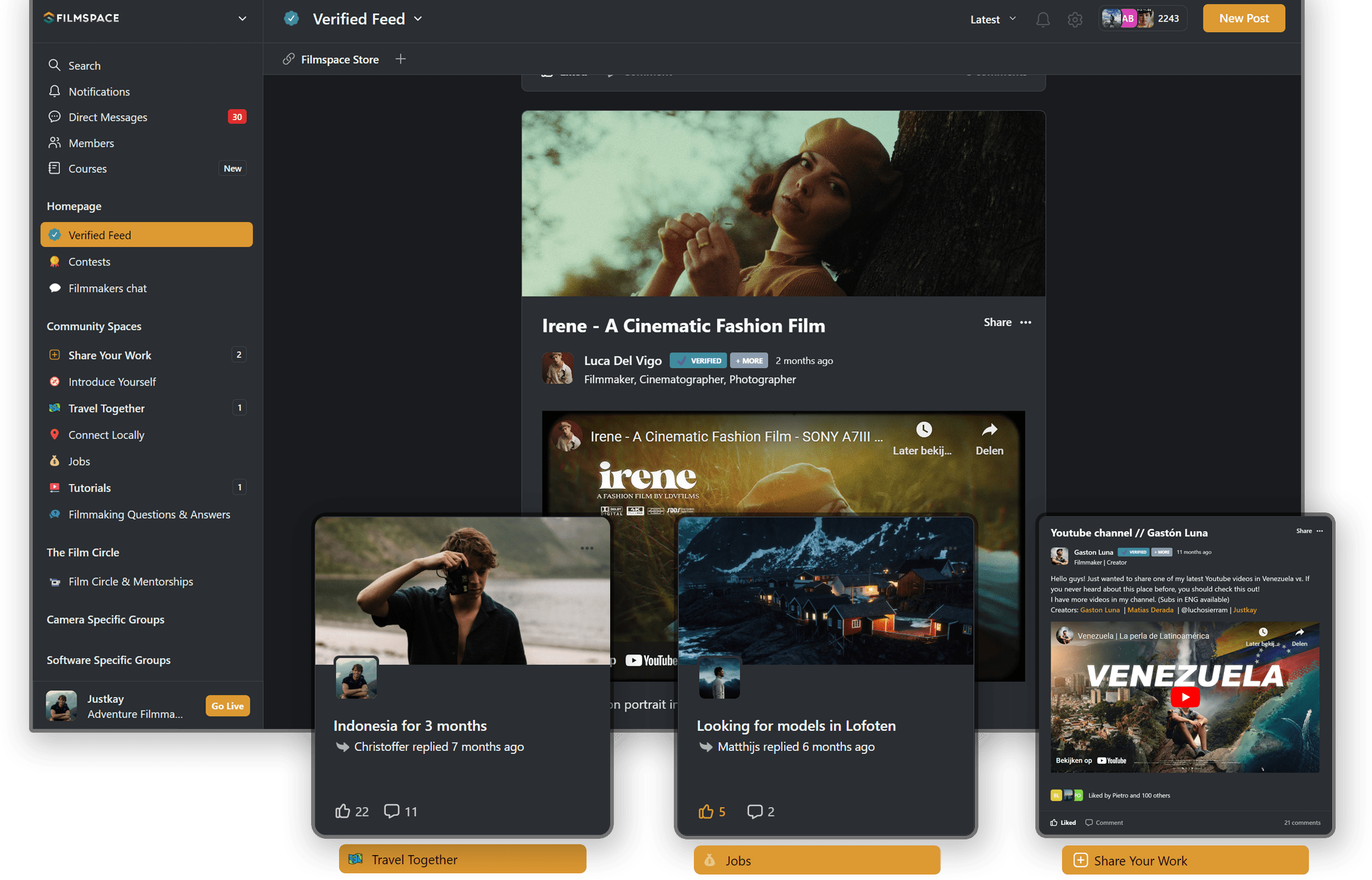Open Filmmakers chat
The width and height of the screenshot is (1372, 880).
[146, 288]
